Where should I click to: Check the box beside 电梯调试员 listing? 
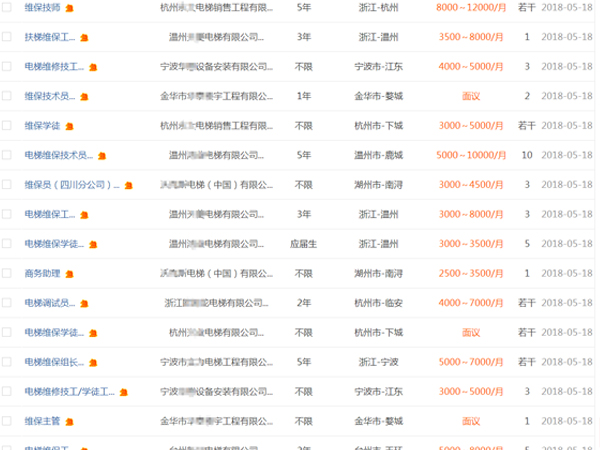(x=8, y=303)
